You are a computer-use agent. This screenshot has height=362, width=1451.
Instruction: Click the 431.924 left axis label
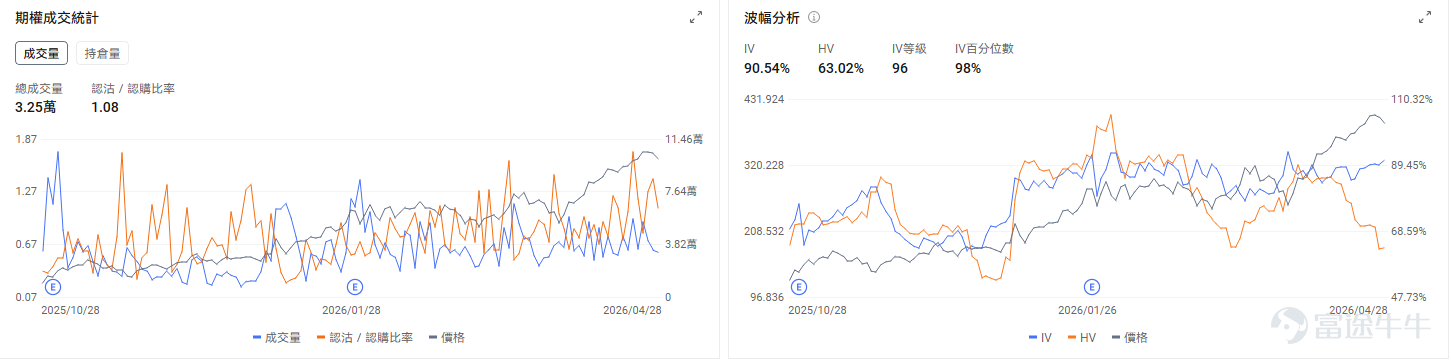tap(764, 99)
